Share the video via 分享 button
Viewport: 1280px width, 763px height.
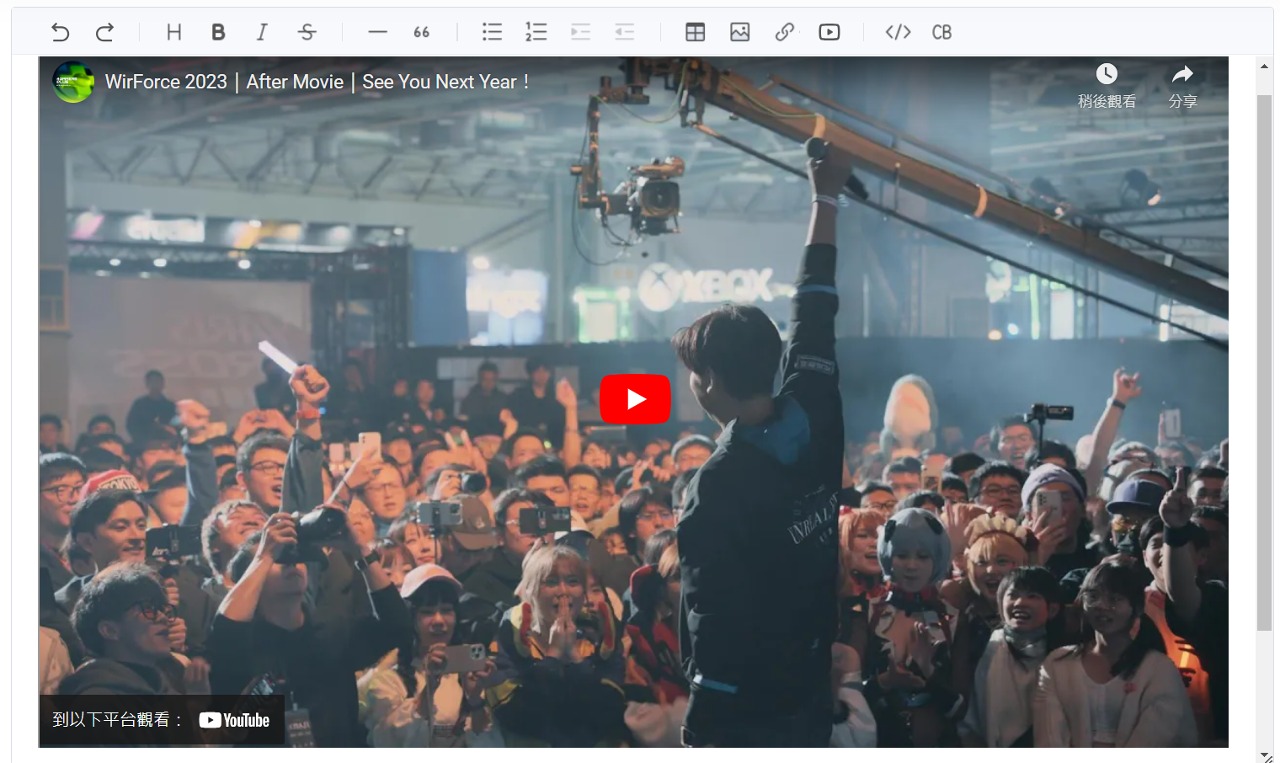[x=1182, y=85]
